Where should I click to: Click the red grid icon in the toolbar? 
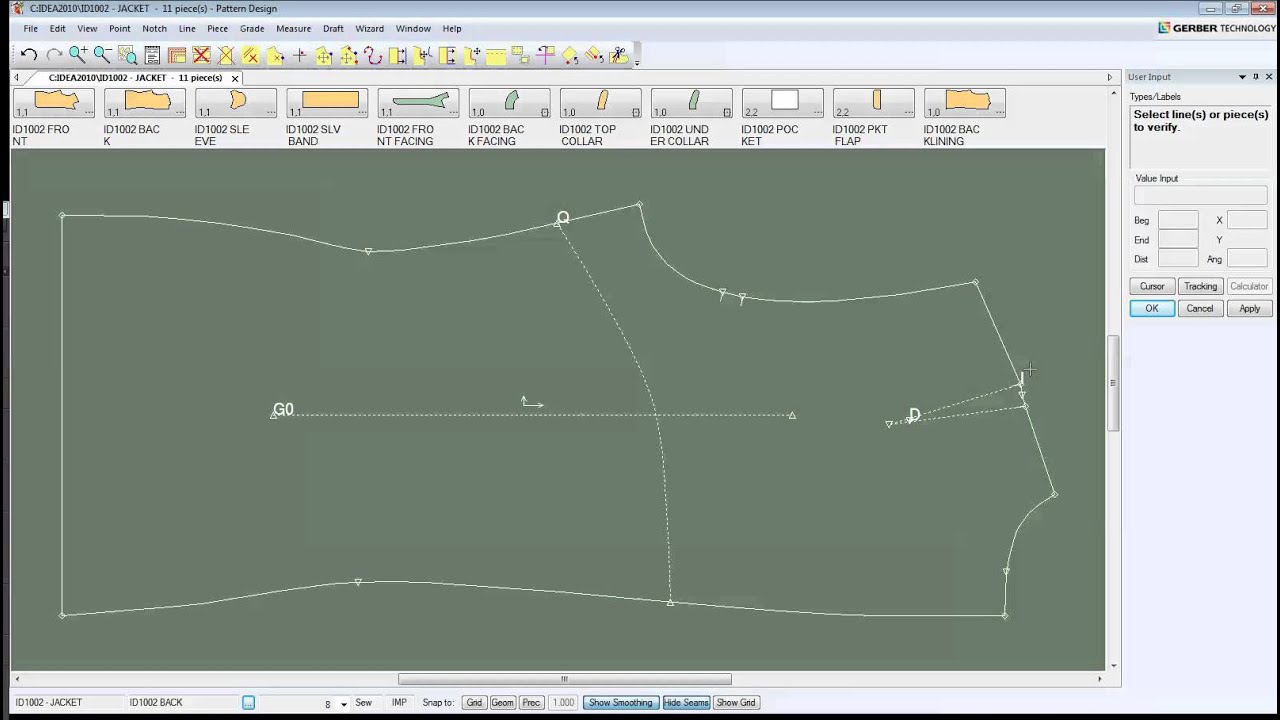click(177, 55)
